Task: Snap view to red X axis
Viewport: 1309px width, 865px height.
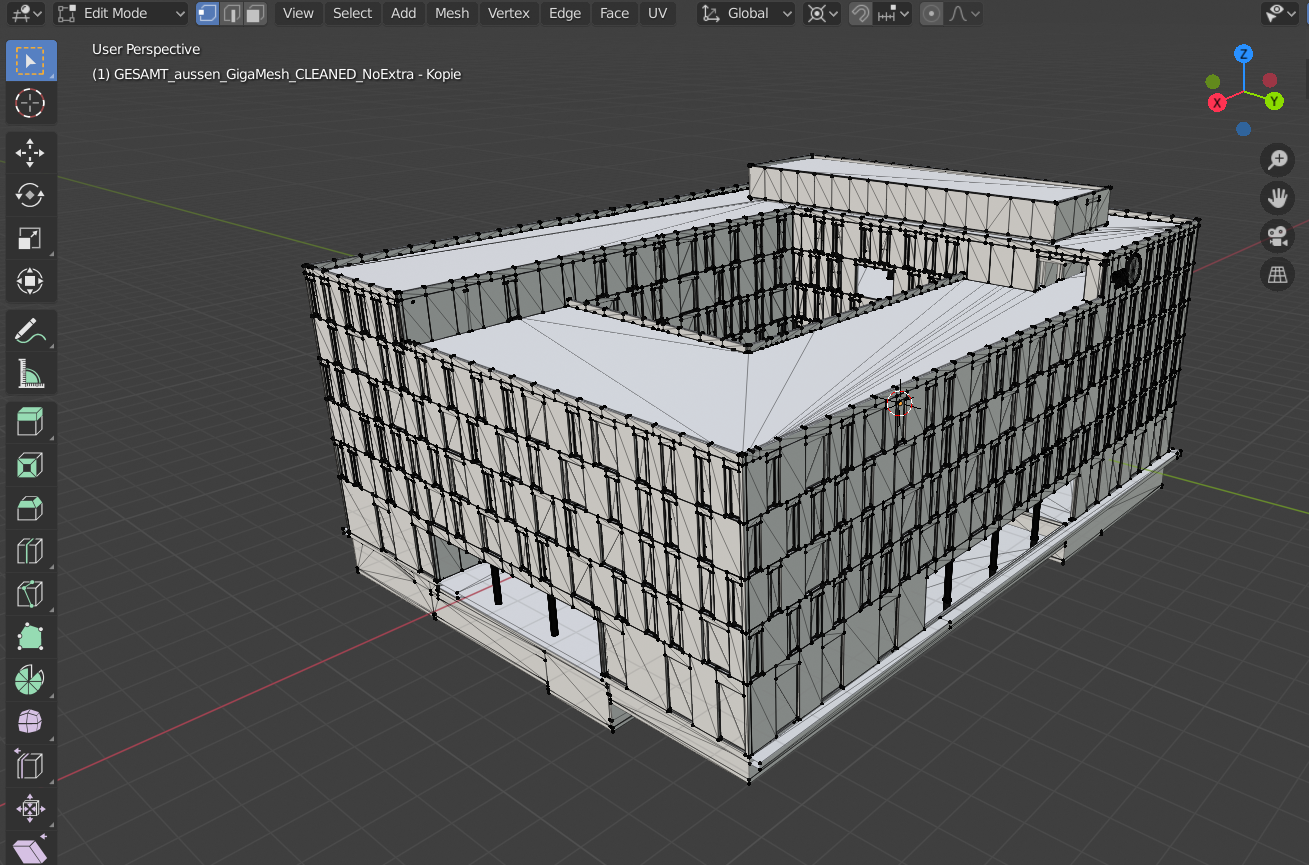Action: tap(1217, 103)
